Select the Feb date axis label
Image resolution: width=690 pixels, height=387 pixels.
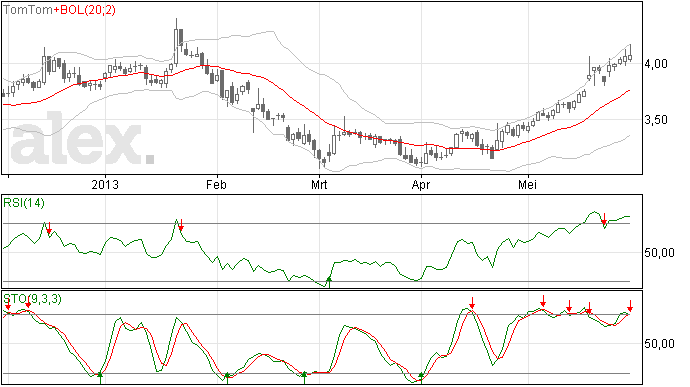[x=216, y=184]
